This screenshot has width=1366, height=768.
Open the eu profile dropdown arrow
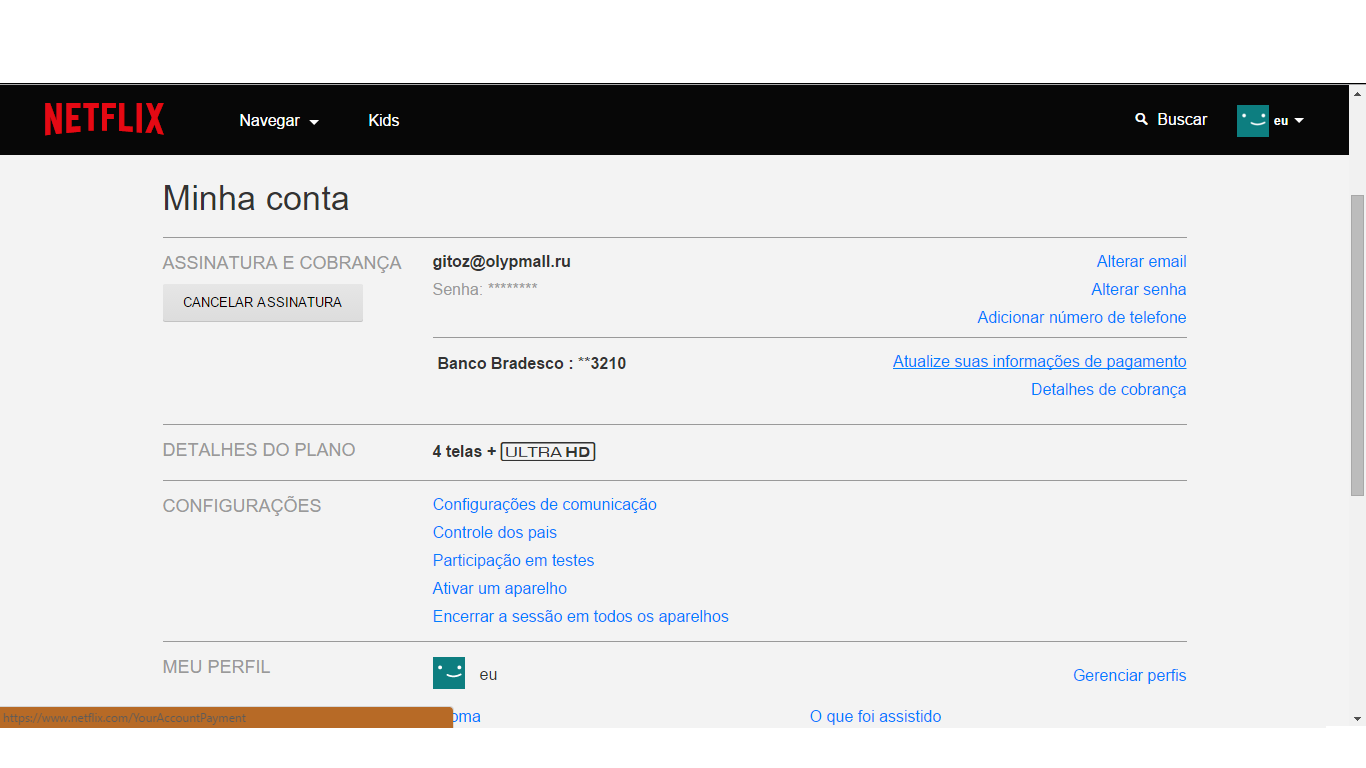click(x=1299, y=121)
